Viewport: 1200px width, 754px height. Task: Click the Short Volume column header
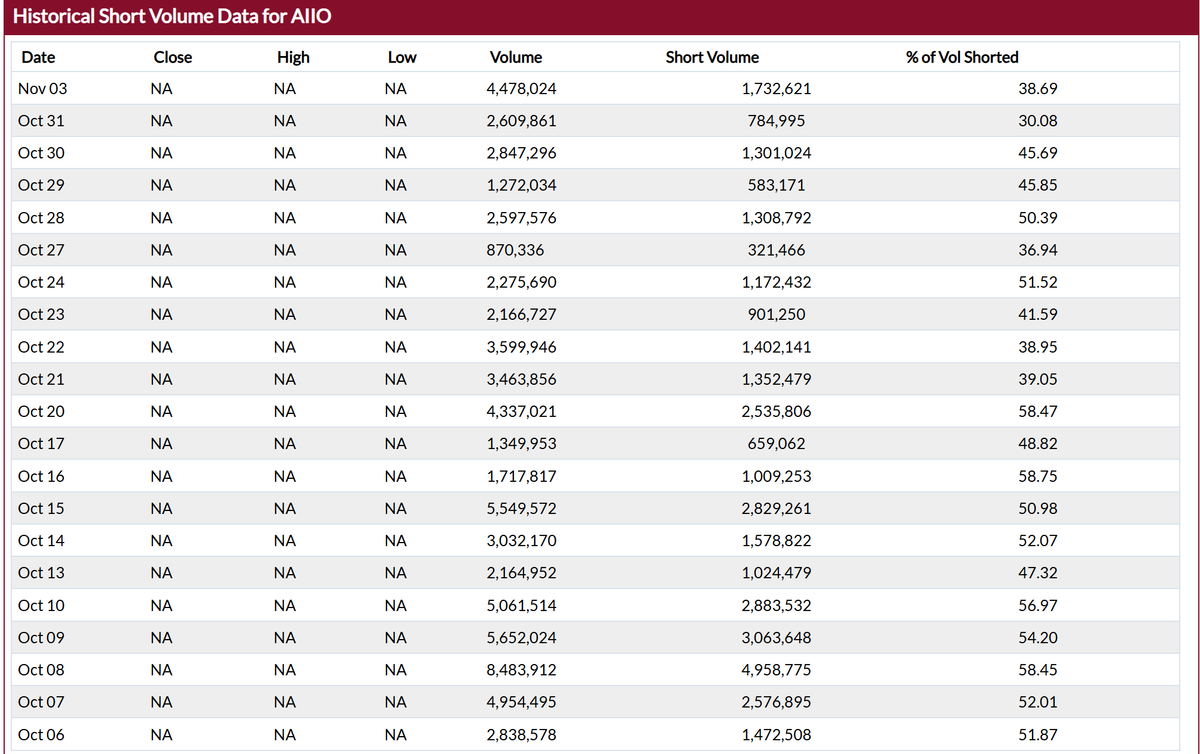click(712, 57)
